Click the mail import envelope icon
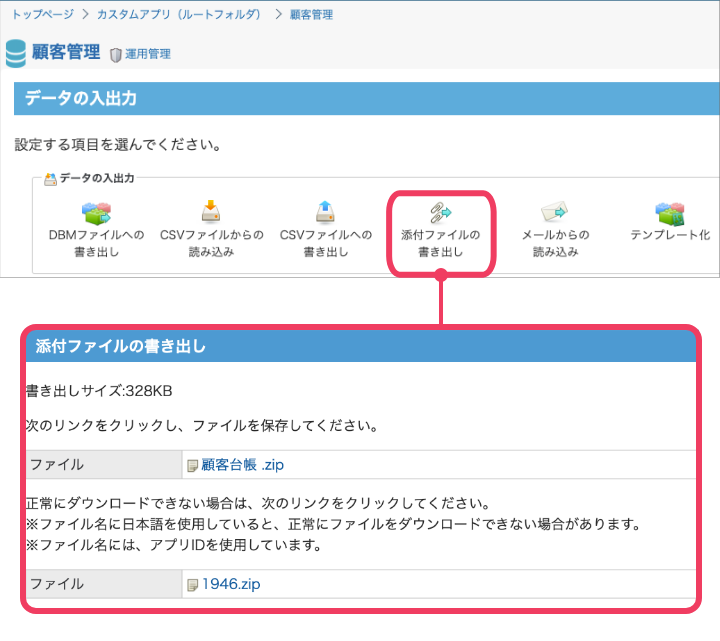 click(554, 212)
